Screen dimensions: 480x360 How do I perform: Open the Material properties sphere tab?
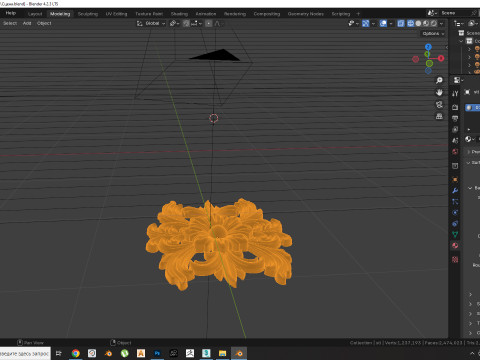pos(455,246)
